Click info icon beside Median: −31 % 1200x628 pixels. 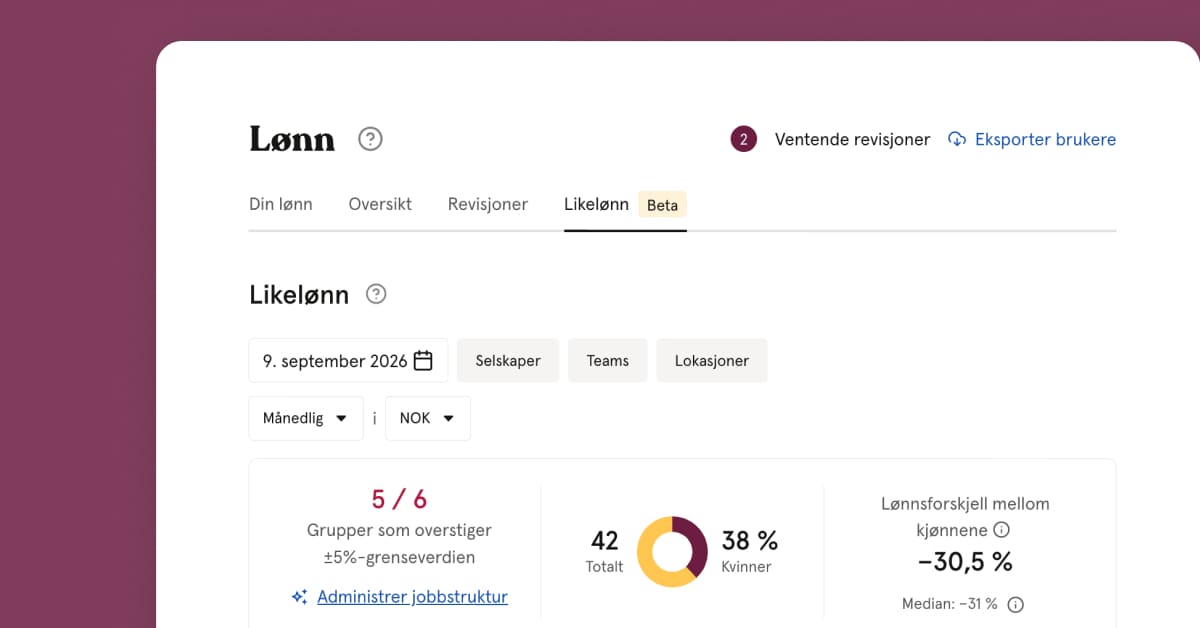point(1015,604)
